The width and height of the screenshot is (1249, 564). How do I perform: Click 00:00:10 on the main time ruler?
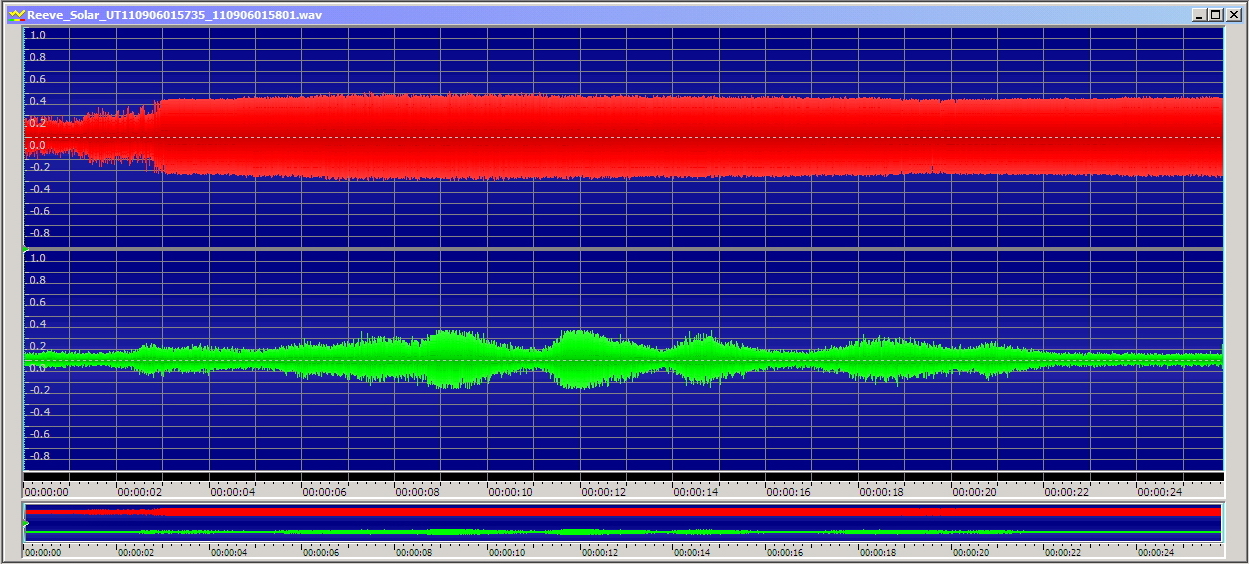pyautogui.click(x=511, y=492)
